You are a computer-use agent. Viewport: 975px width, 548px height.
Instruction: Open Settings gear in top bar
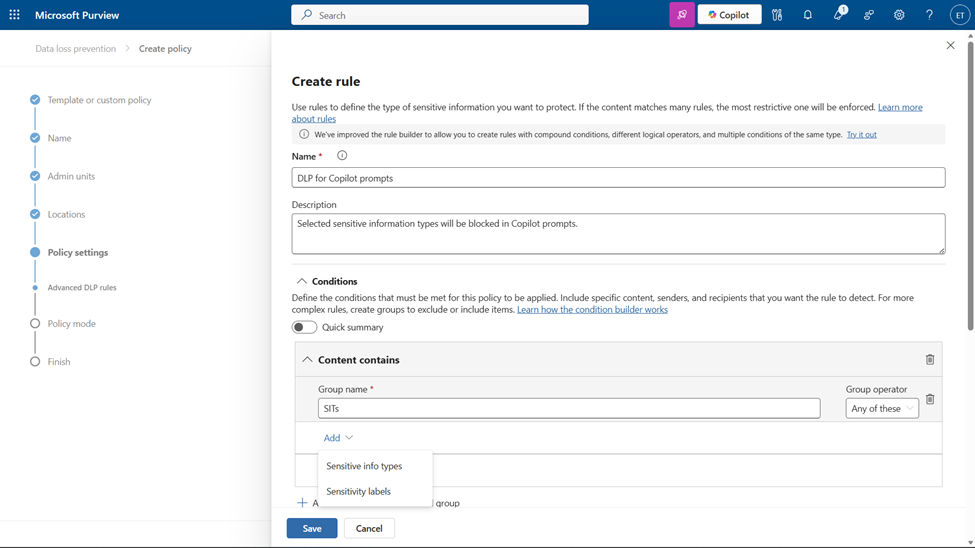point(899,15)
